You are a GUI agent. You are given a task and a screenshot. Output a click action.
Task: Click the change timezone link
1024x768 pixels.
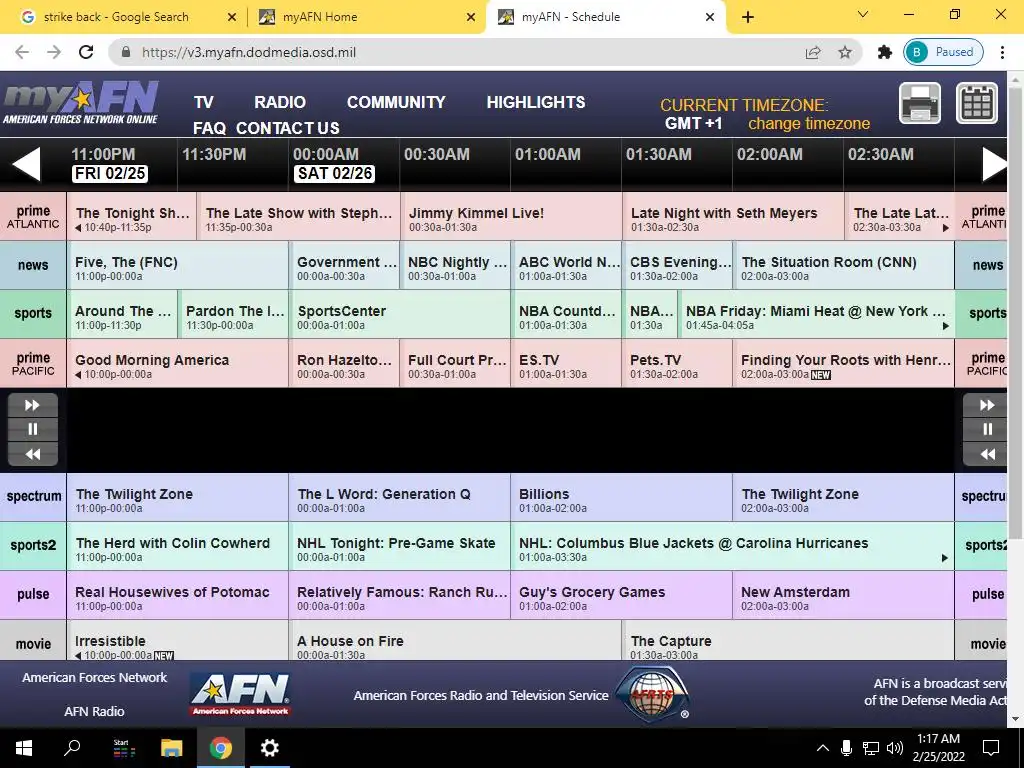coord(808,124)
